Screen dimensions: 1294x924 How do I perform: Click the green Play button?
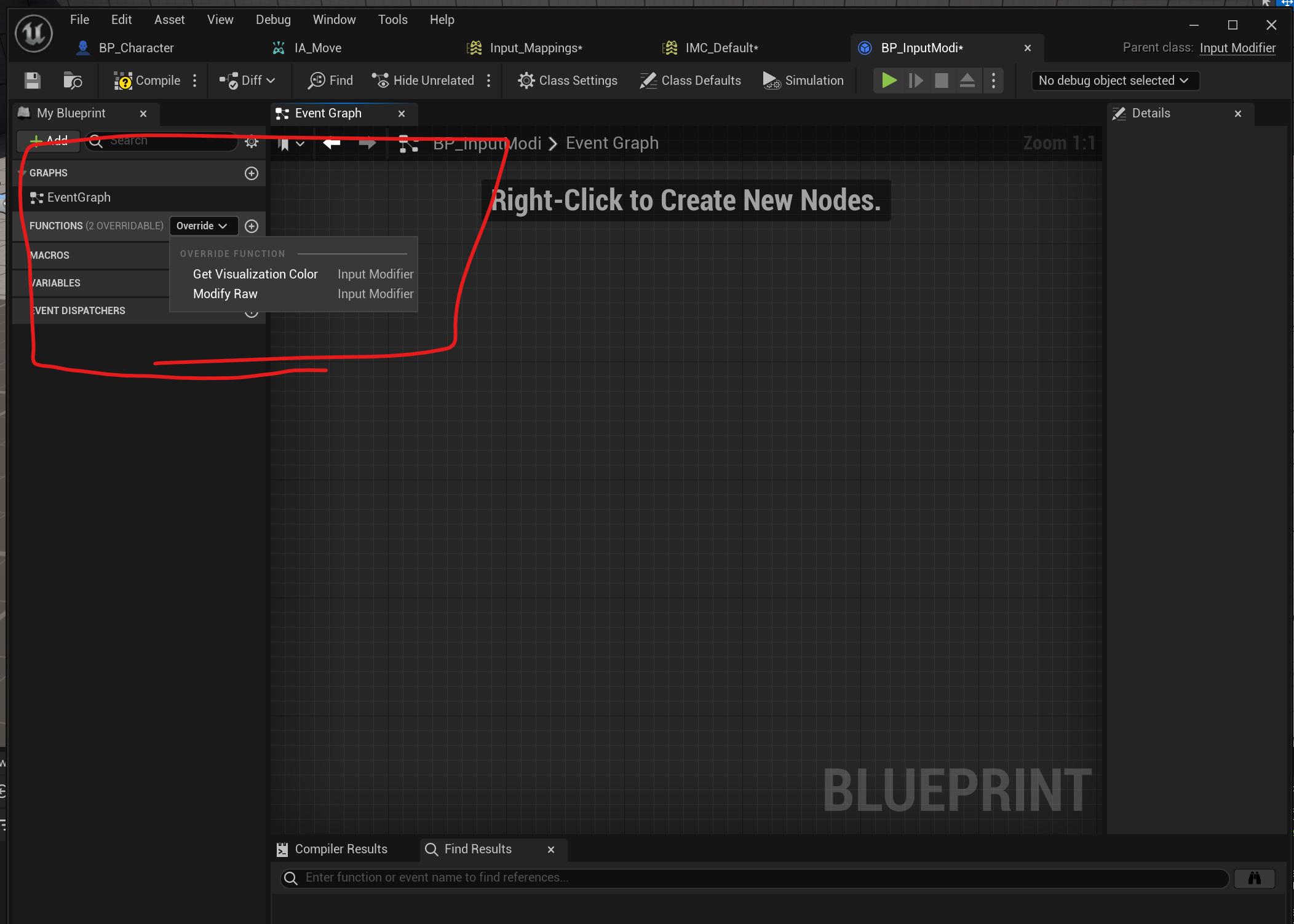889,81
